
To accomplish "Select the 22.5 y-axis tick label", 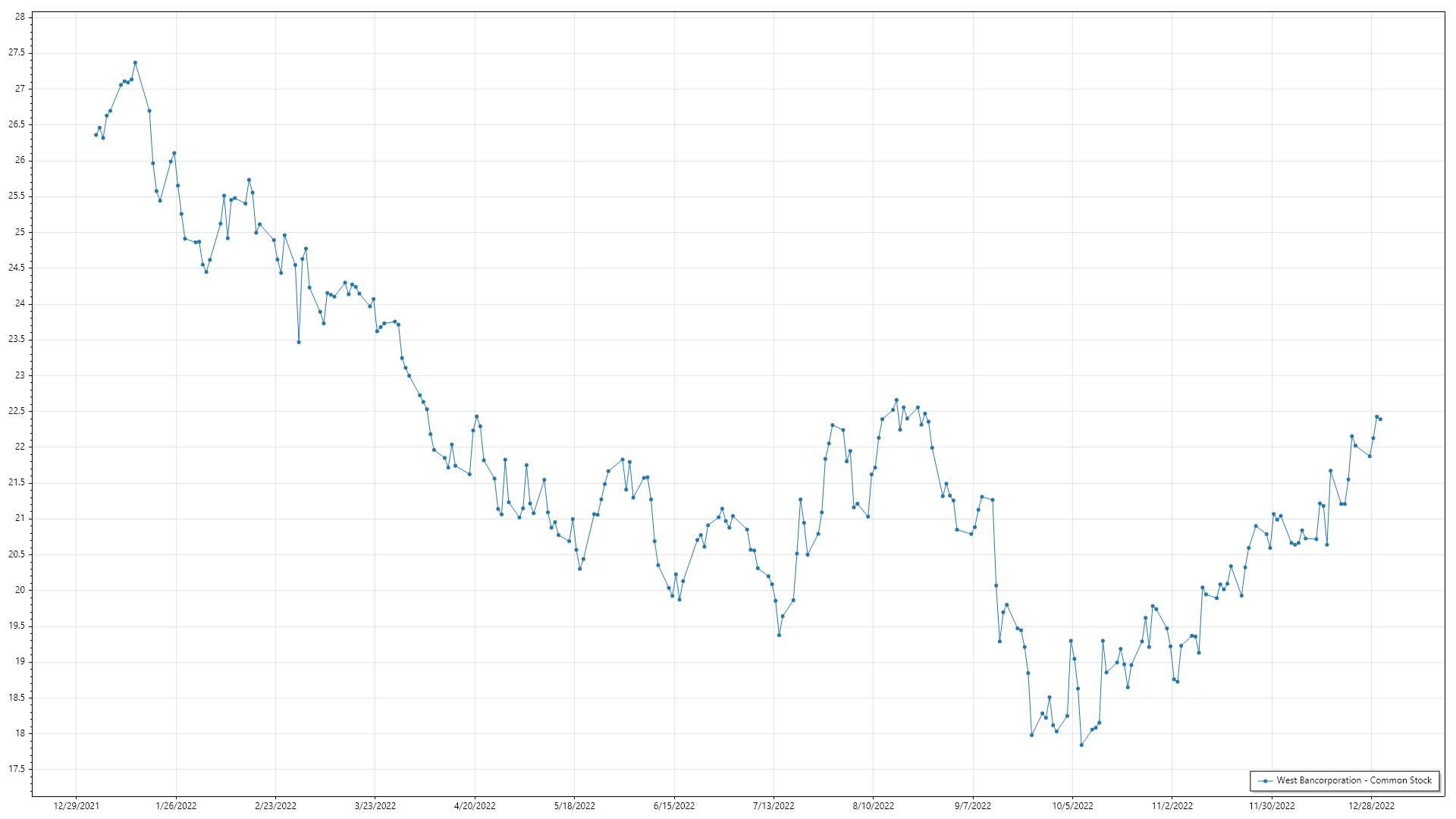I will (x=17, y=411).
